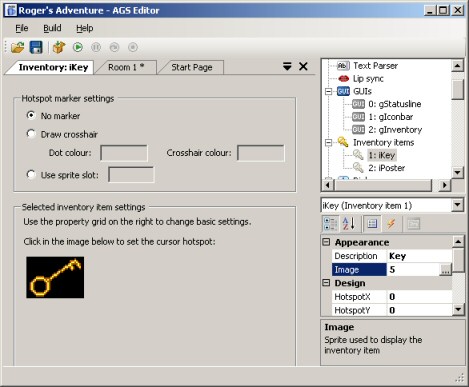Save the game with the floppy icon
This screenshot has width=469, height=387.
36,47
